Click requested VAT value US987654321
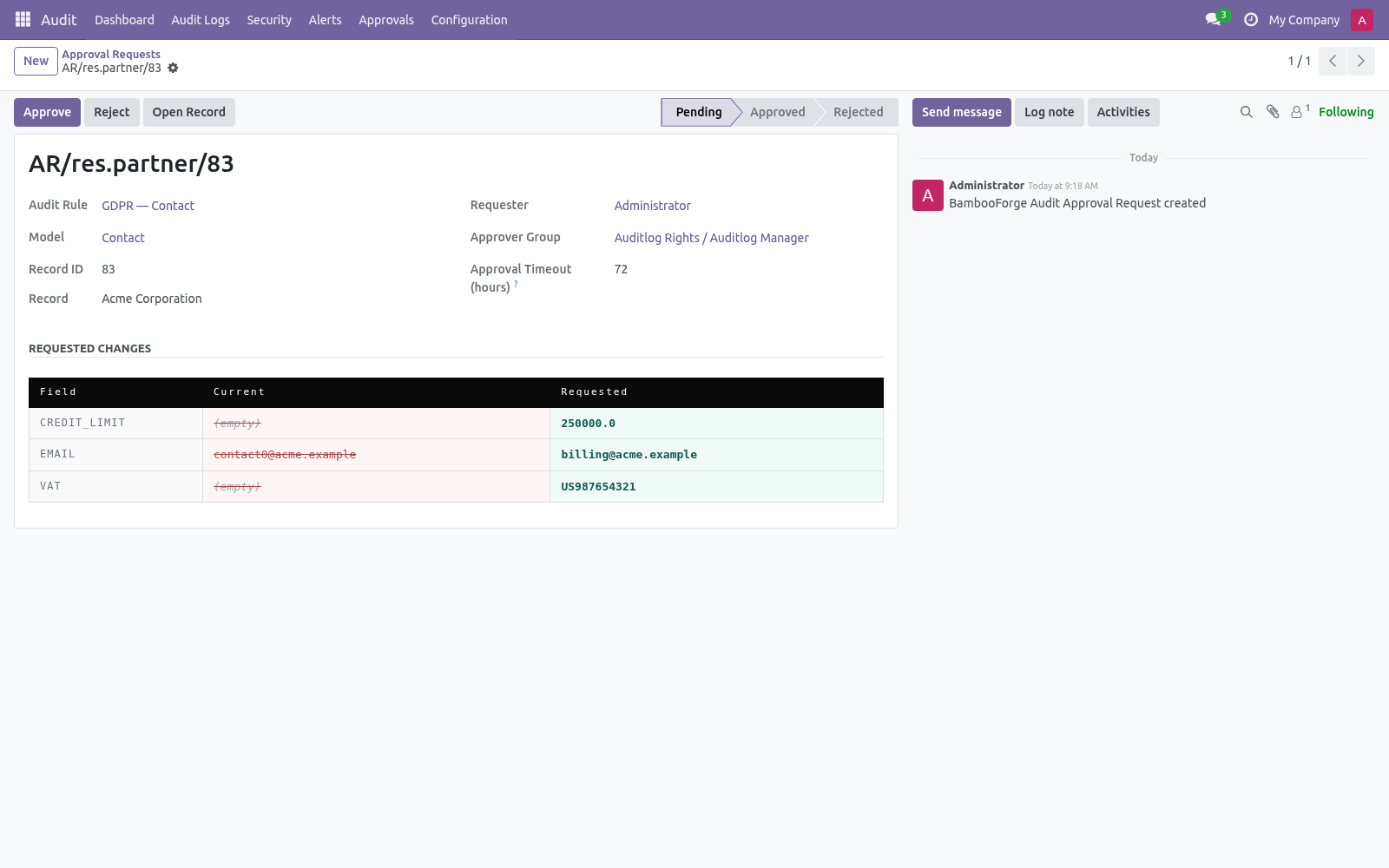1389x868 pixels. pyautogui.click(x=598, y=487)
